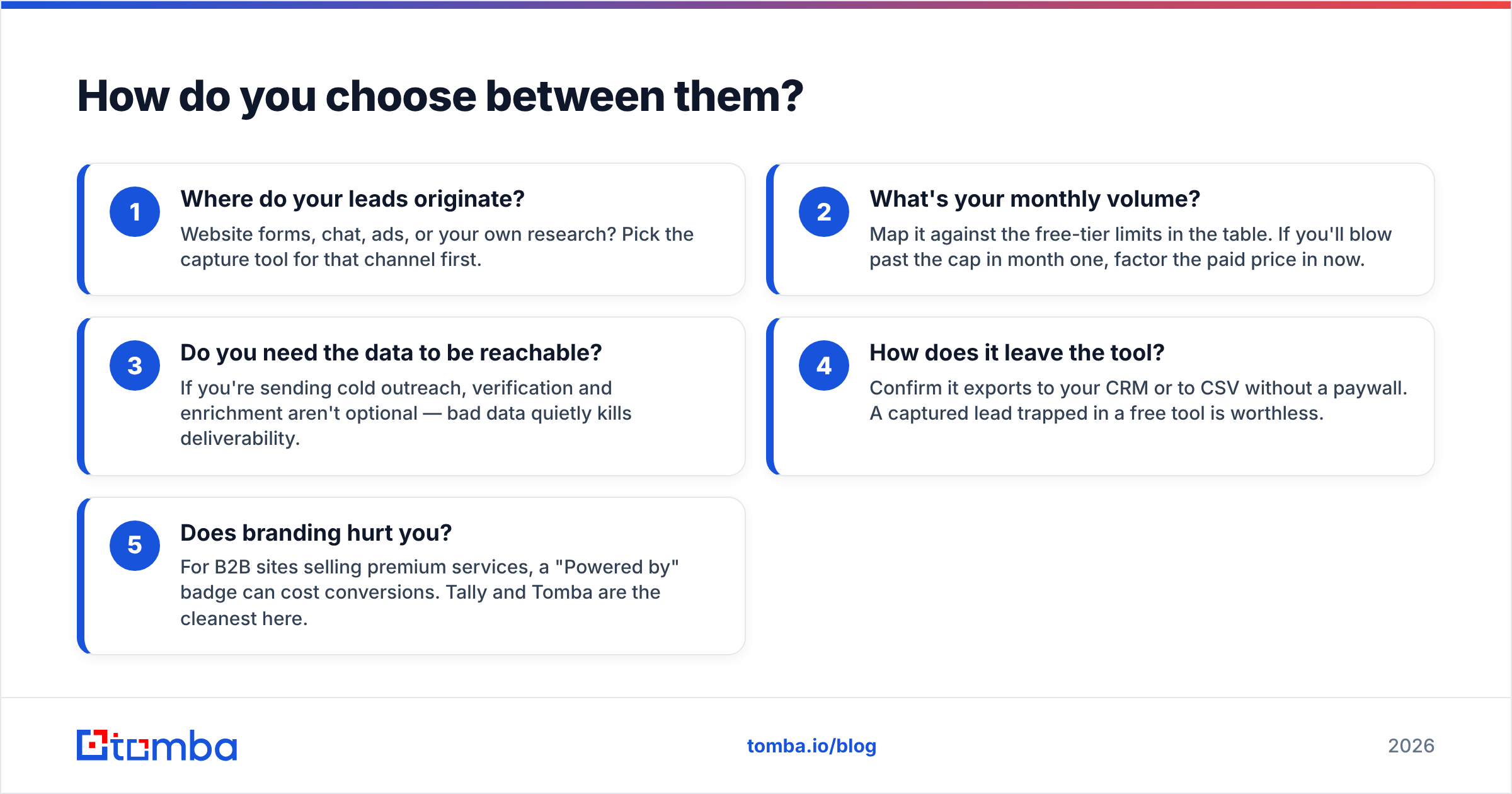The width and height of the screenshot is (1512, 794).
Task: Click the 'Where do your leads originate?' heading
Action: (x=352, y=199)
